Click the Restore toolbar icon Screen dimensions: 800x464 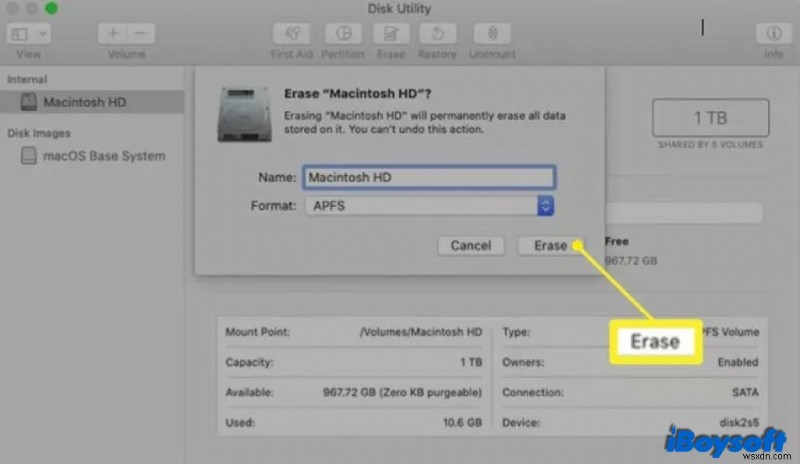tap(438, 34)
